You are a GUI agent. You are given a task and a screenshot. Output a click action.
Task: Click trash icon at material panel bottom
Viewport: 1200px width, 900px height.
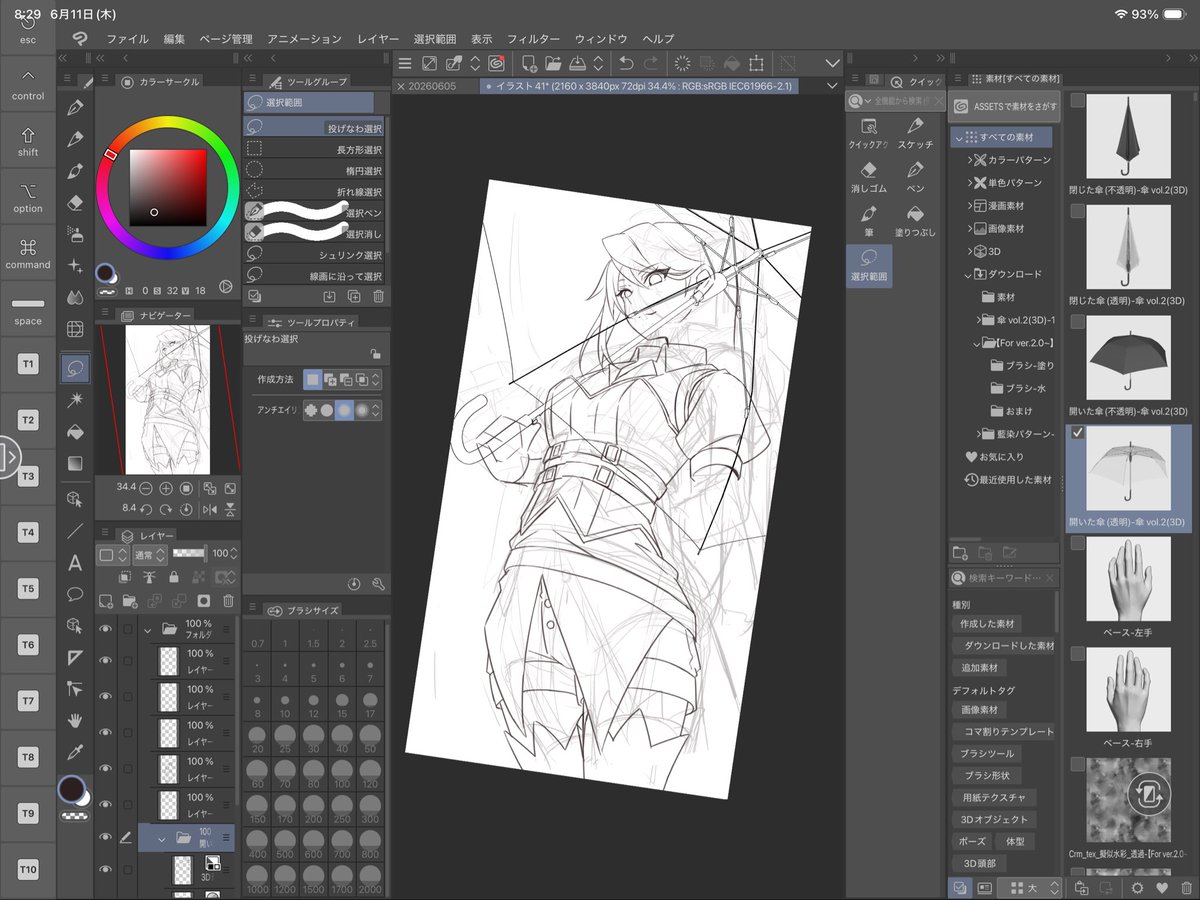(1186, 887)
